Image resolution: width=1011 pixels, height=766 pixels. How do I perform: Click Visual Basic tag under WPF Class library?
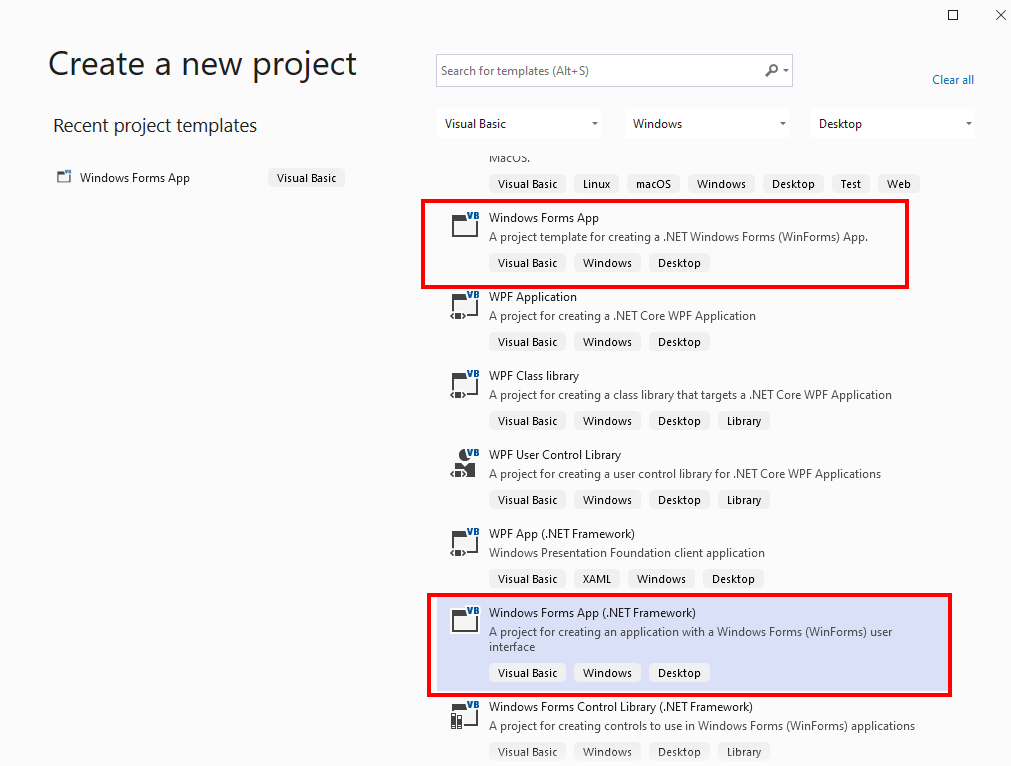pos(527,421)
